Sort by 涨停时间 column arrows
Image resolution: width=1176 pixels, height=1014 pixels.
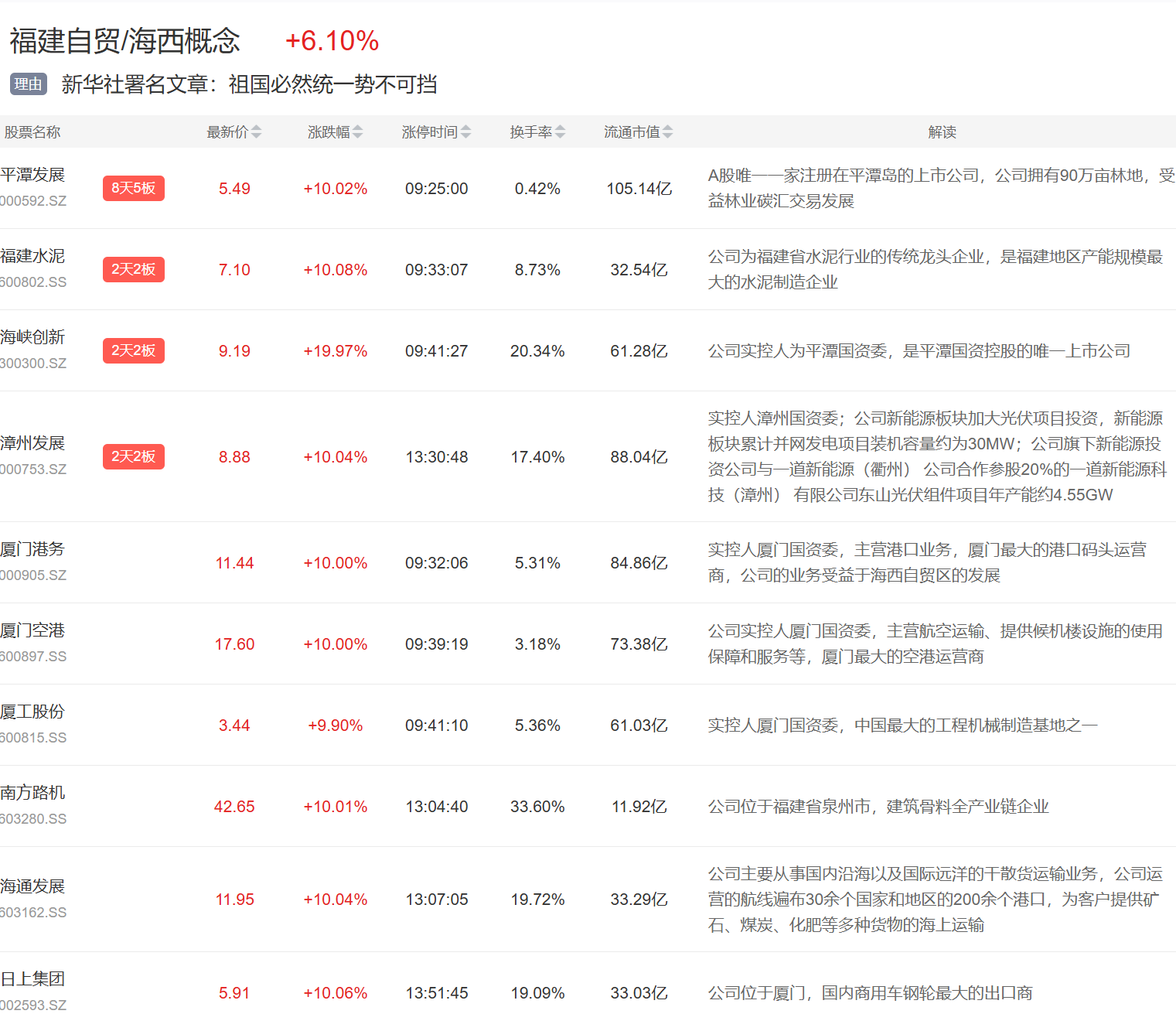[465, 132]
